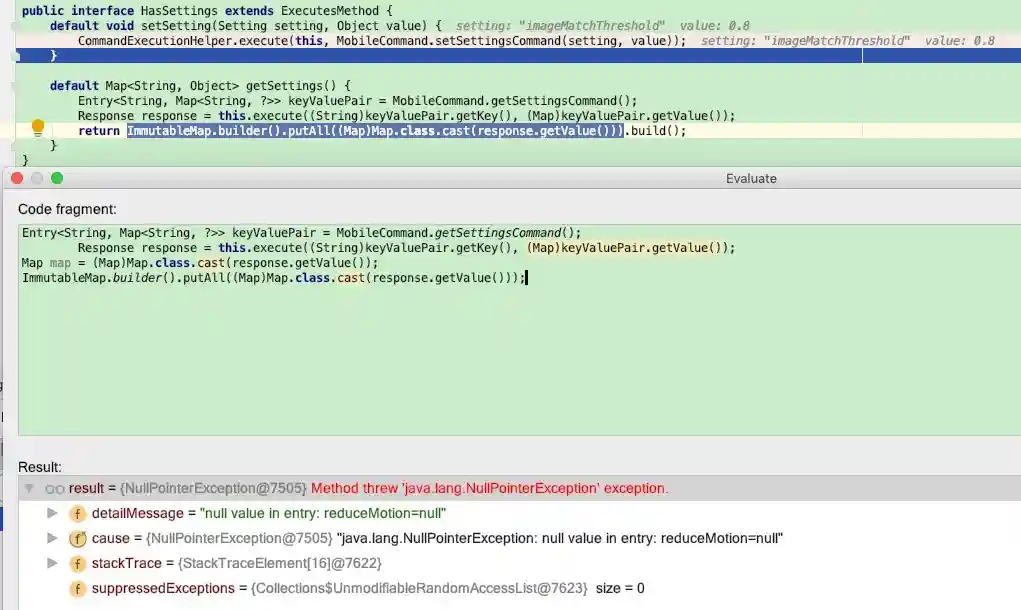Screen dimensions: 1021x610
Task: Click the cause field icon
Action: [x=77, y=538]
